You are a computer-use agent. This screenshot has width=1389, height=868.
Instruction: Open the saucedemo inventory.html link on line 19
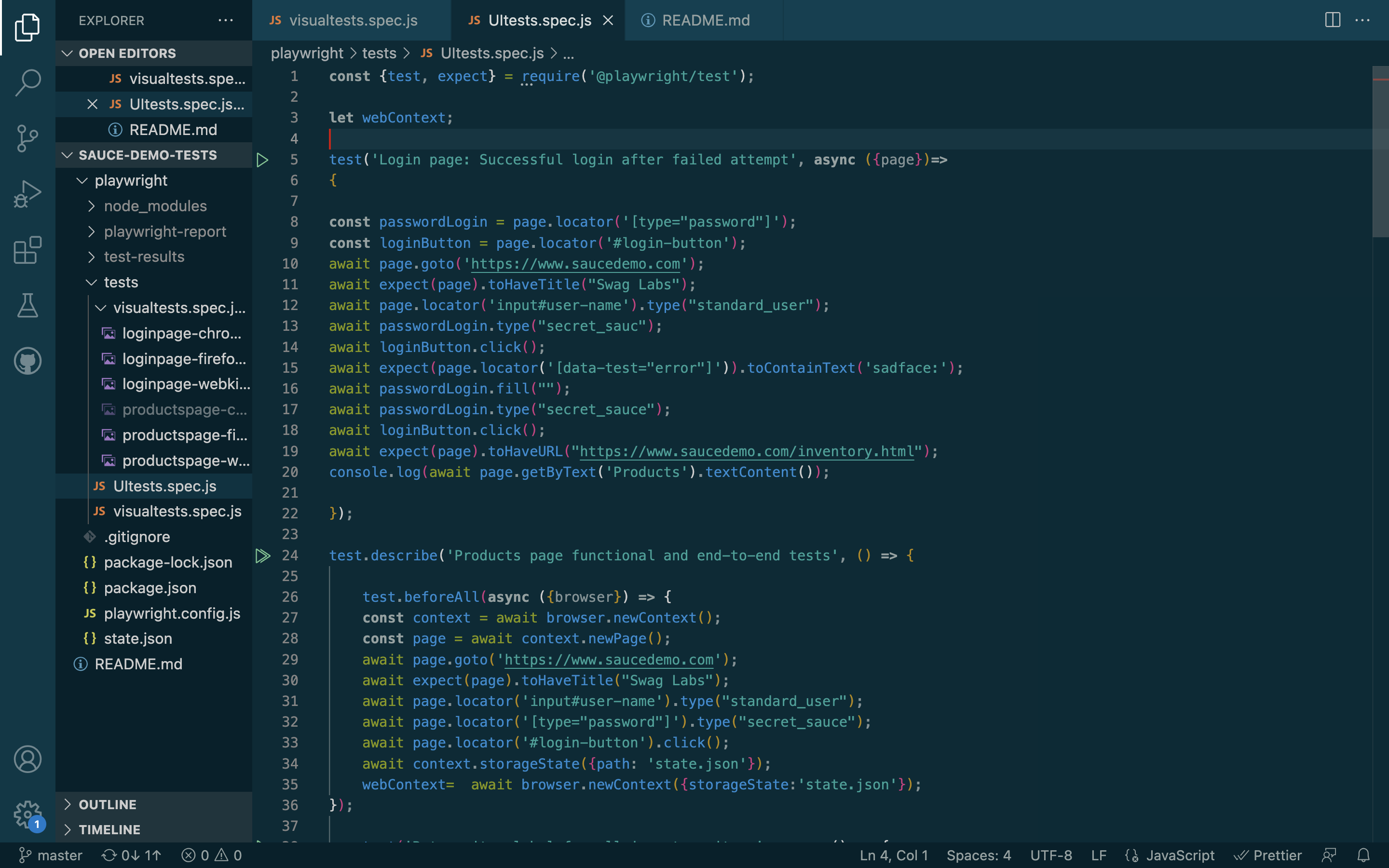(x=746, y=451)
